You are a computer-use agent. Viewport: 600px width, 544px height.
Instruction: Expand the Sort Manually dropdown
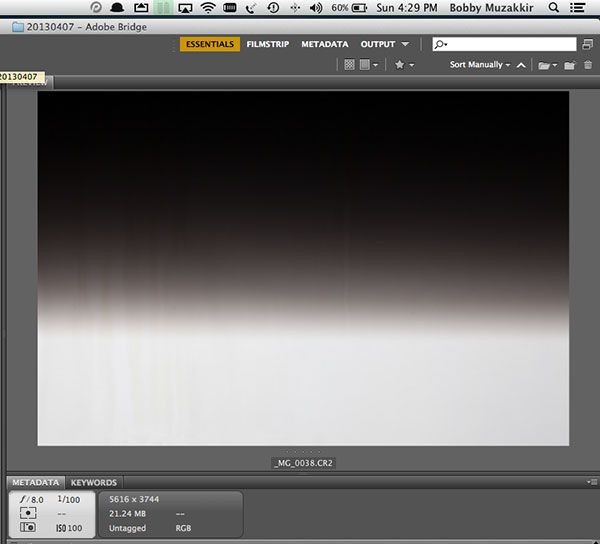click(x=479, y=65)
